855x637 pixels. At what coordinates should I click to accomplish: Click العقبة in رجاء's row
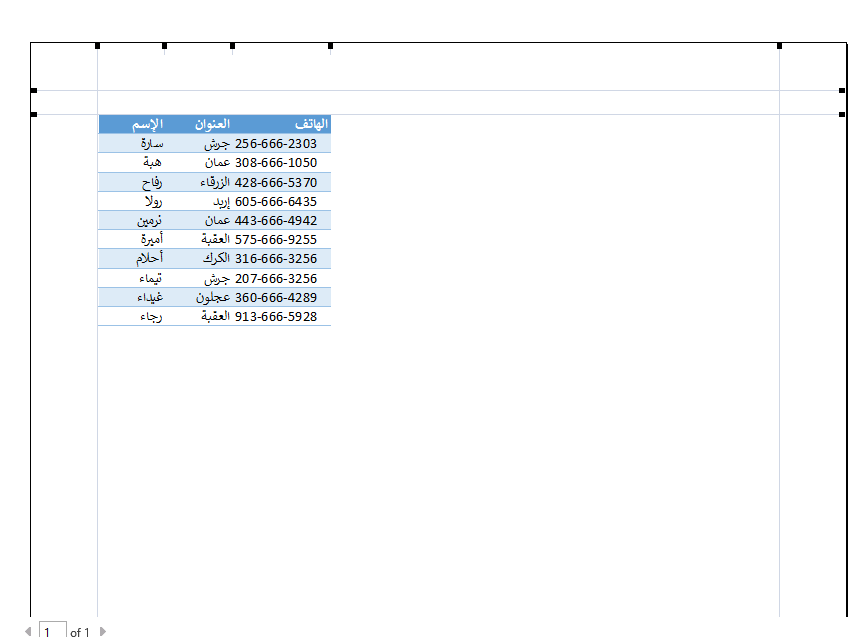pyautogui.click(x=216, y=316)
